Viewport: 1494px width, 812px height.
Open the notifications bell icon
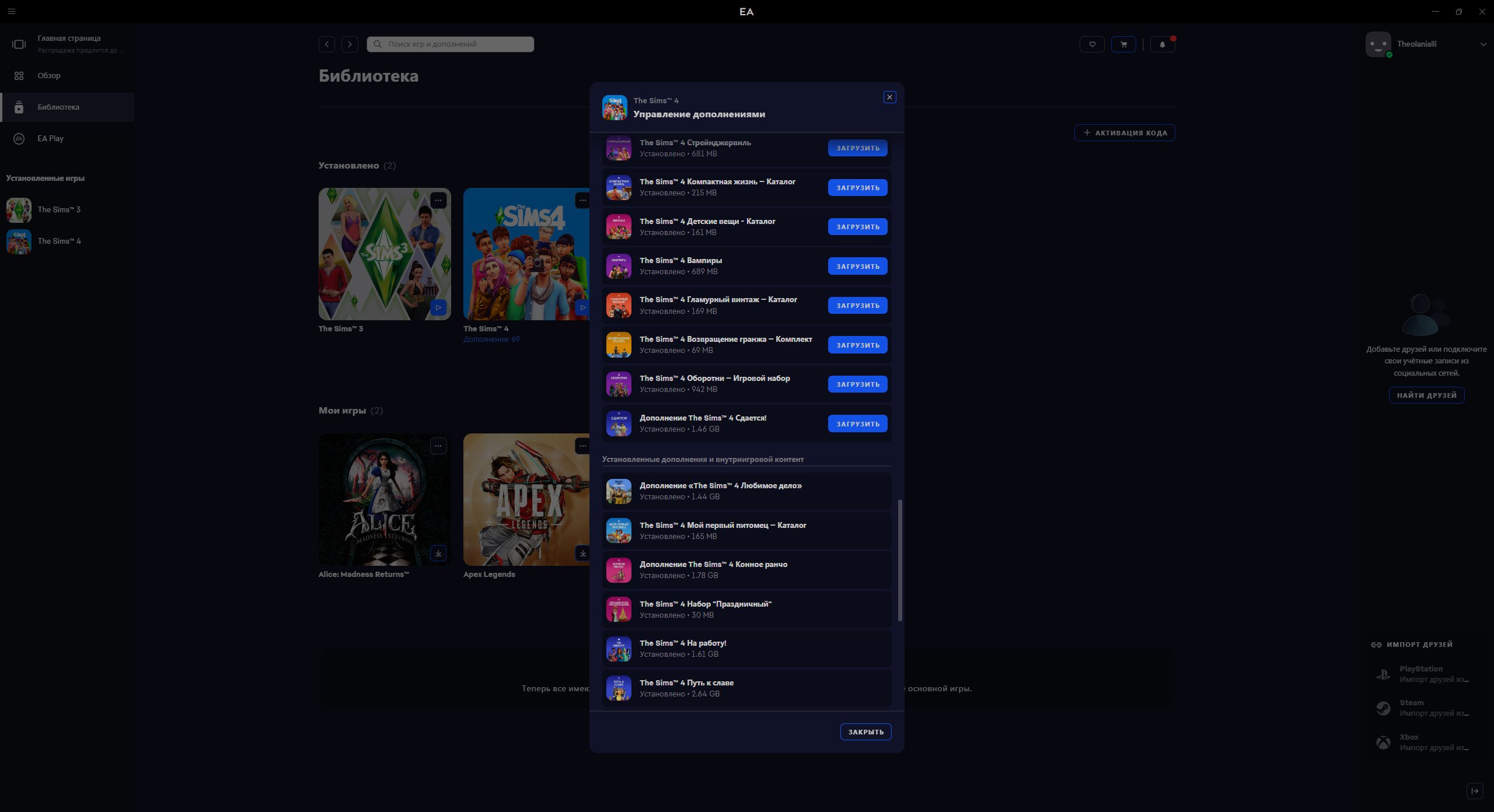point(1162,44)
